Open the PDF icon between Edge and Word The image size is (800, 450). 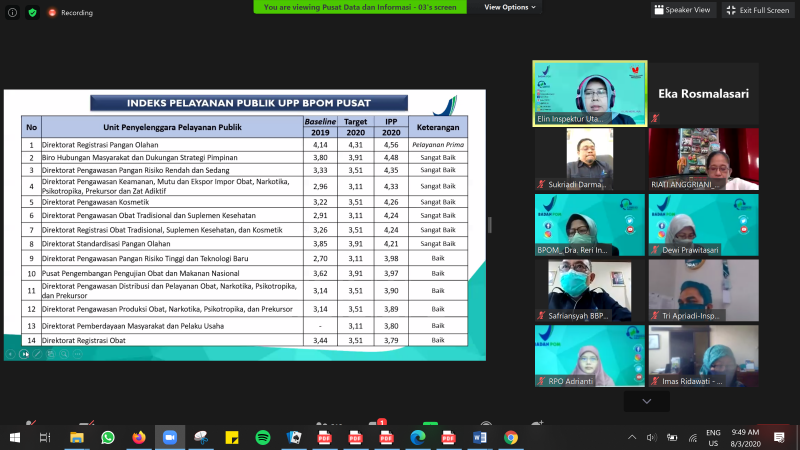point(448,438)
